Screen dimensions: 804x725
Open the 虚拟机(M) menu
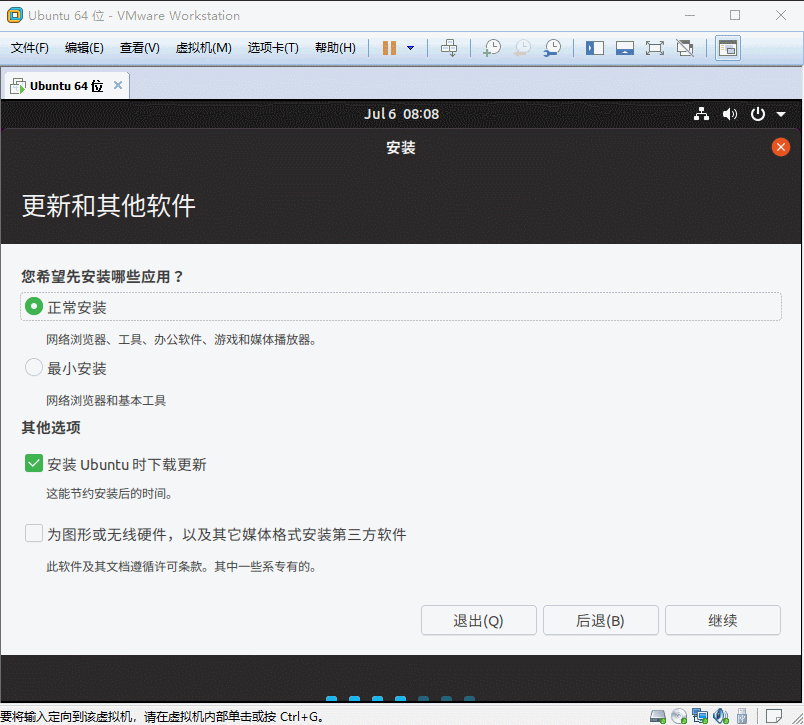tap(203, 48)
